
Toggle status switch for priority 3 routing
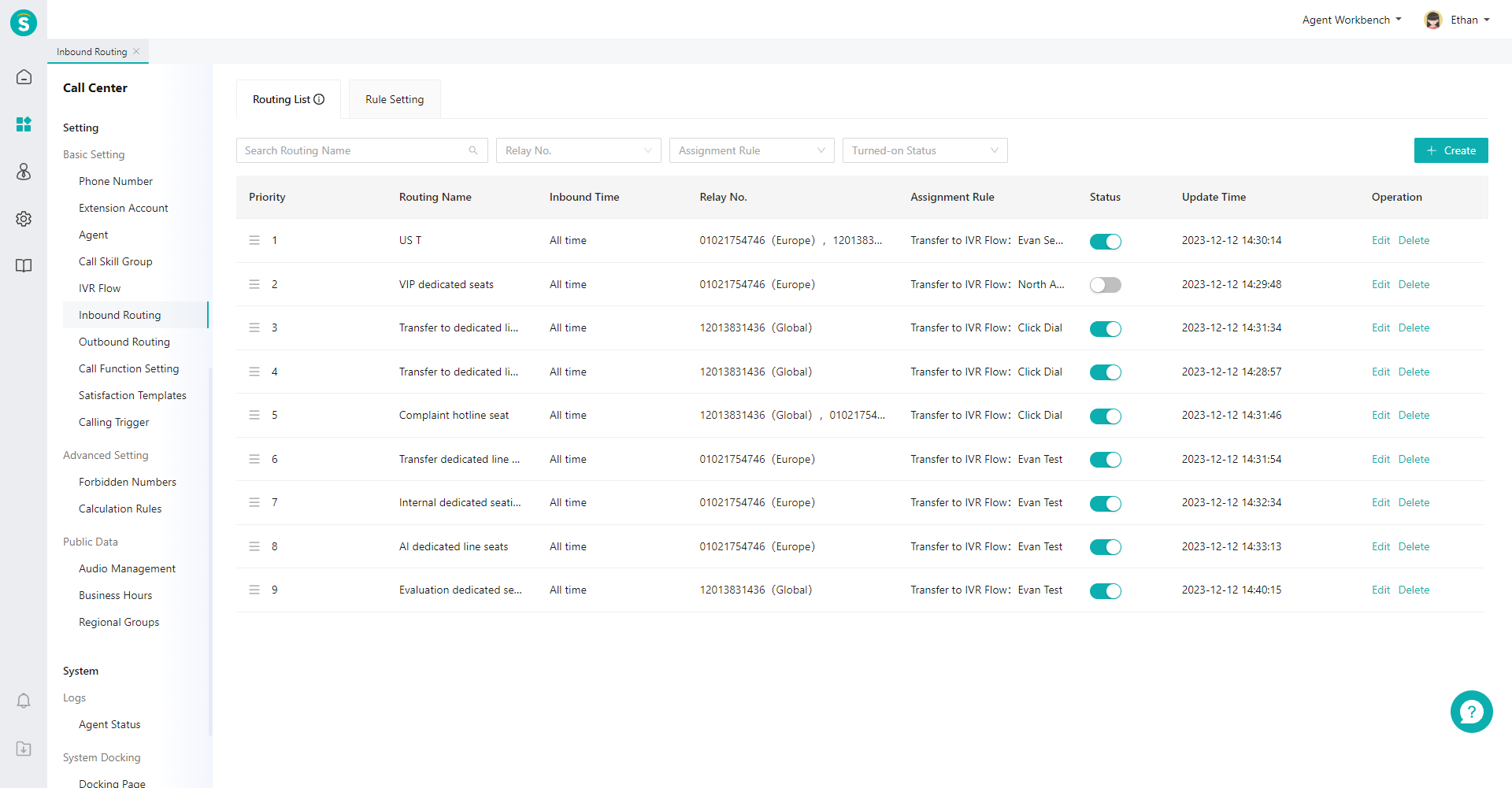pyautogui.click(x=1105, y=329)
